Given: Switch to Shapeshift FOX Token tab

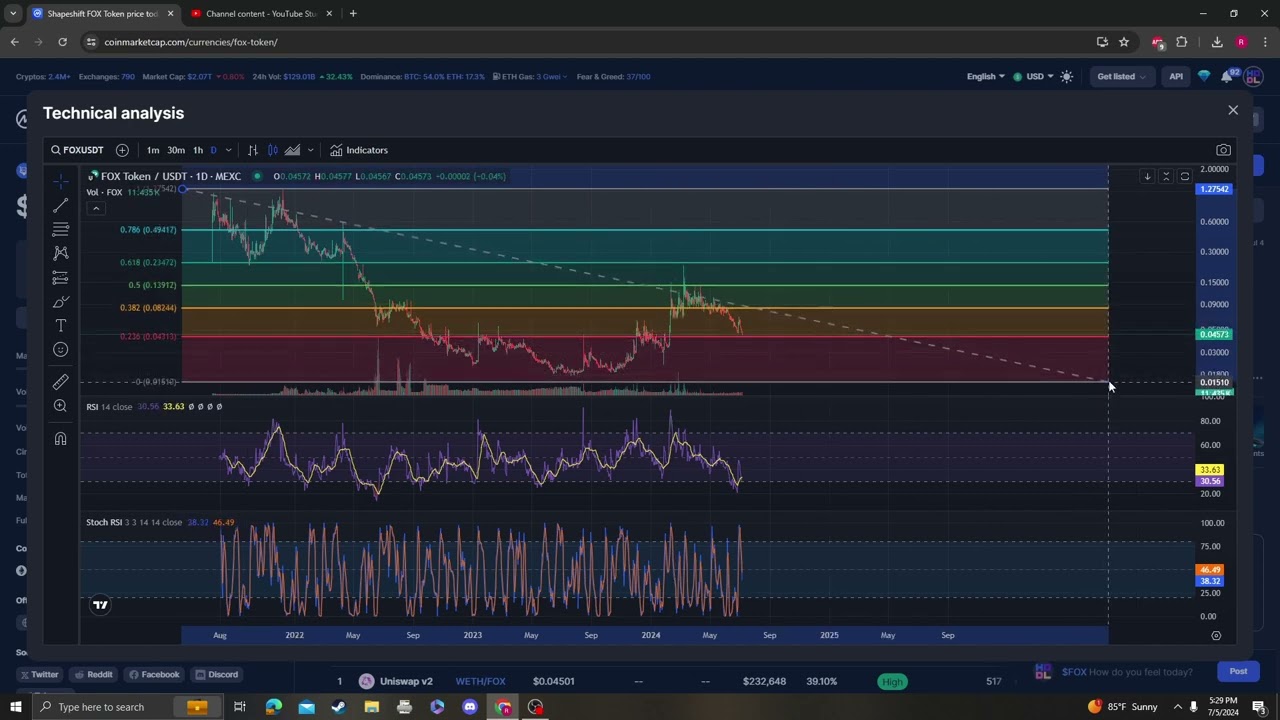Looking at the screenshot, I should (x=103, y=13).
